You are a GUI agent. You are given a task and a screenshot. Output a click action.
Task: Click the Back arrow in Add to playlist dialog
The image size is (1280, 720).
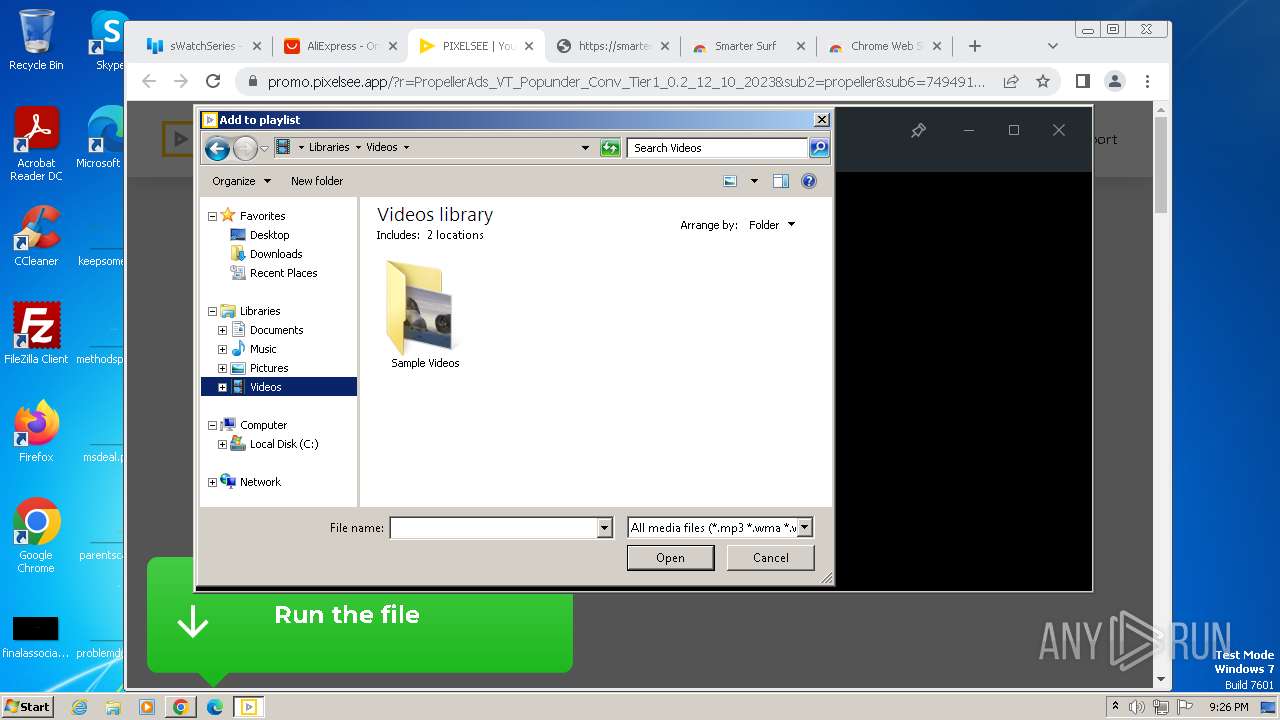point(217,148)
